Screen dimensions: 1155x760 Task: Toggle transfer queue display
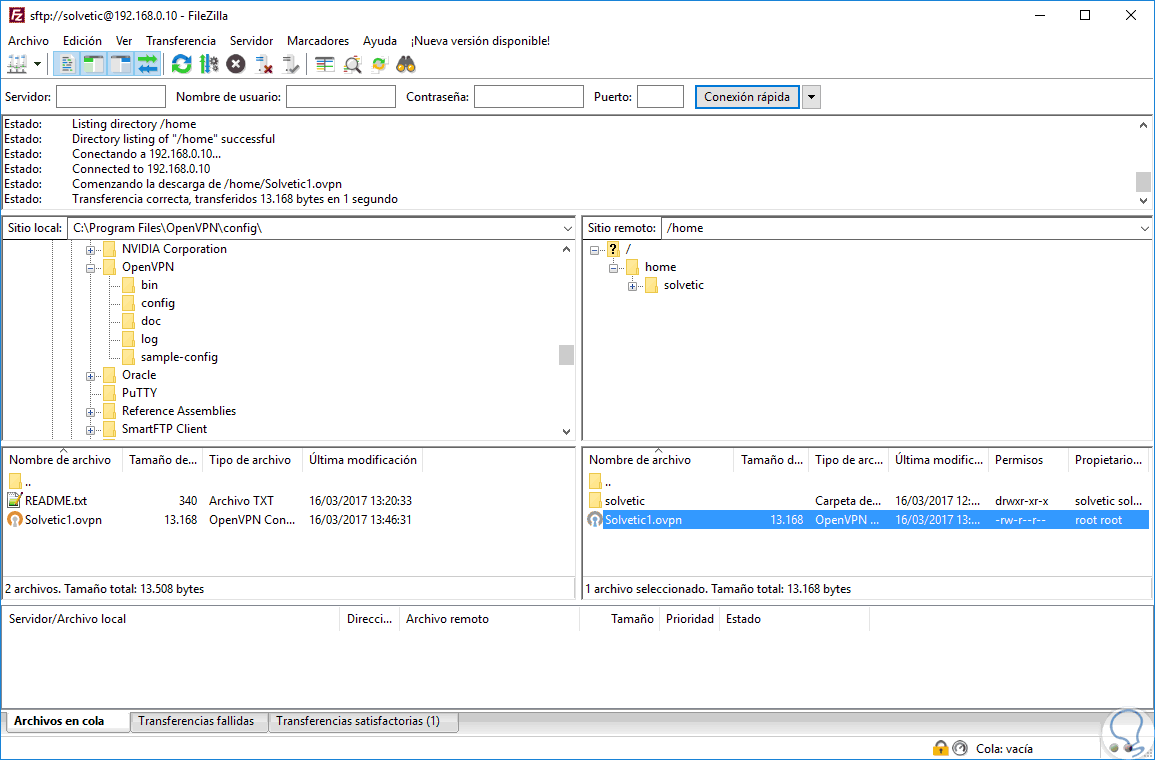tap(147, 64)
